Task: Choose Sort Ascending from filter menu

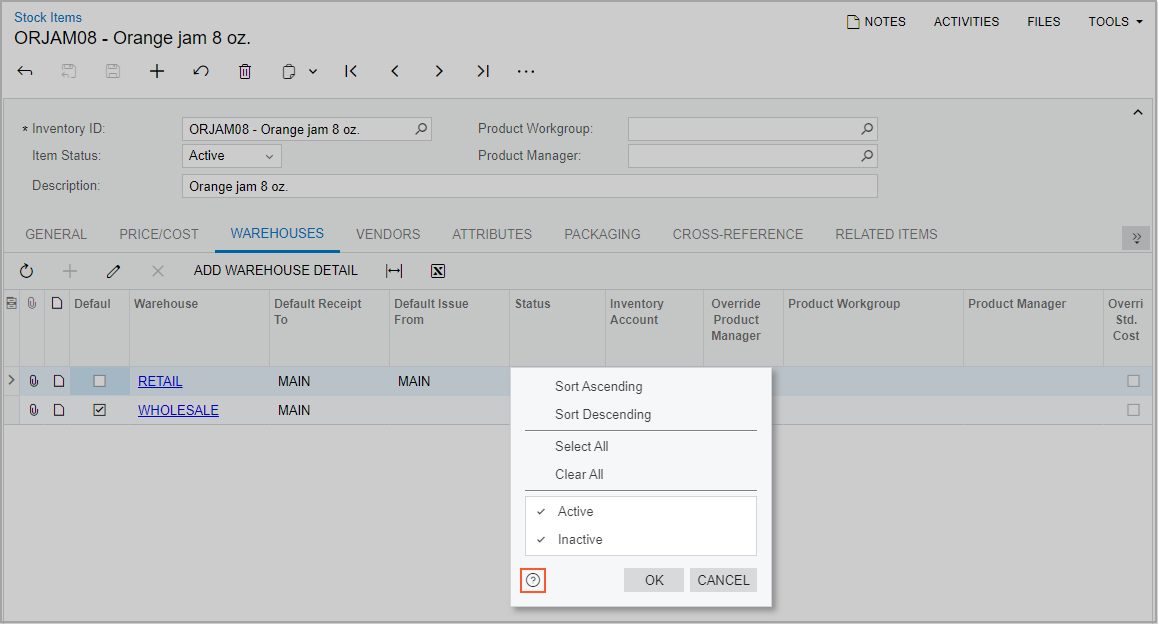Action: pyautogui.click(x=598, y=386)
